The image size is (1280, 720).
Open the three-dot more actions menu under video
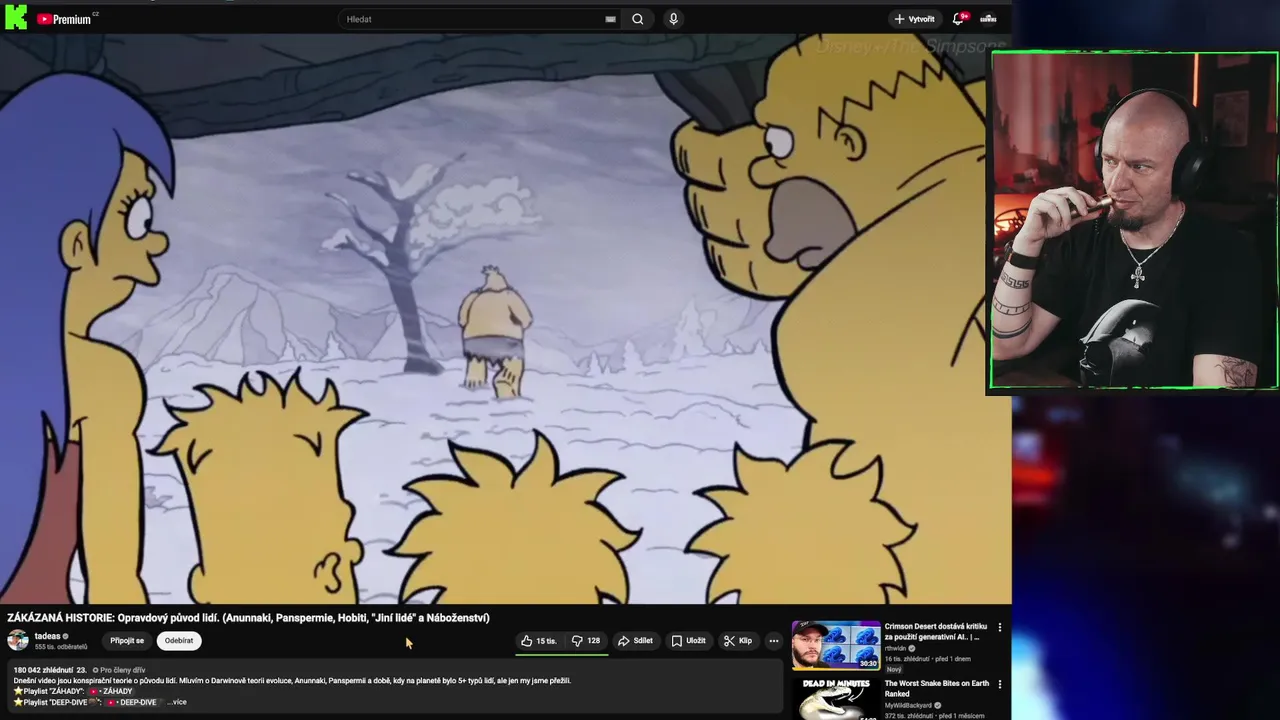pos(773,641)
